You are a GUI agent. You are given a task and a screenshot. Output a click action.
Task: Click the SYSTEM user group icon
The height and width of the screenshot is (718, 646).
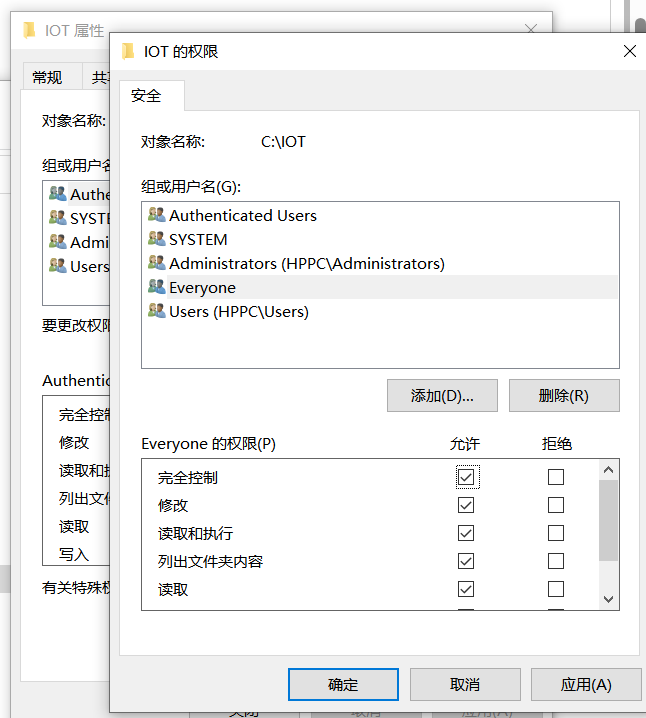click(156, 239)
